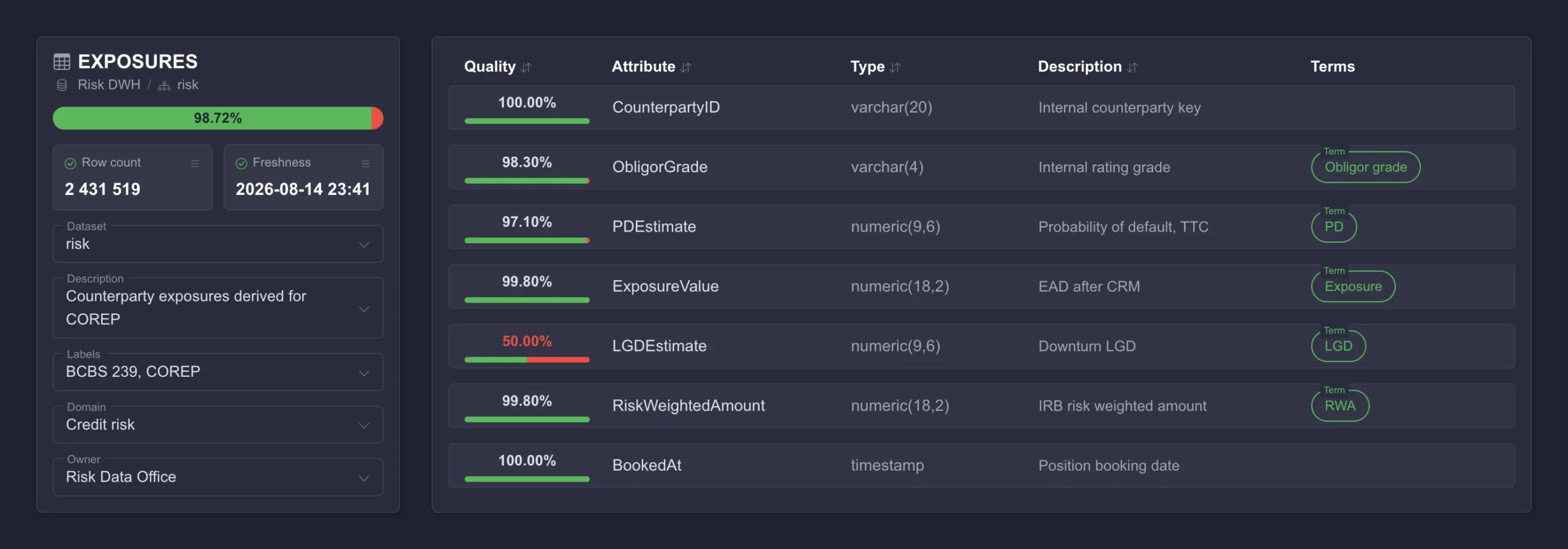Open the Obligor grade term tag
Image resolution: width=1568 pixels, height=549 pixels.
1365,167
